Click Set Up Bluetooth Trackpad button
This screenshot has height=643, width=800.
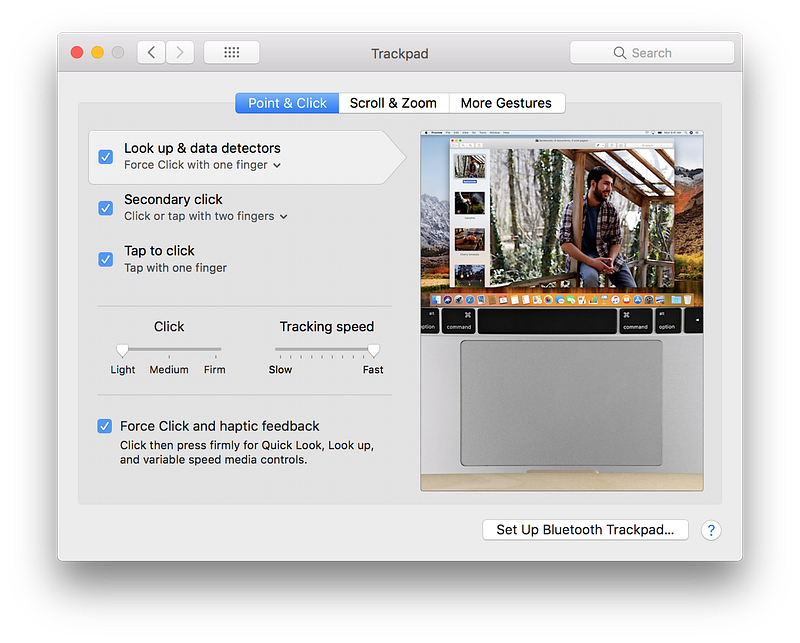coord(585,530)
